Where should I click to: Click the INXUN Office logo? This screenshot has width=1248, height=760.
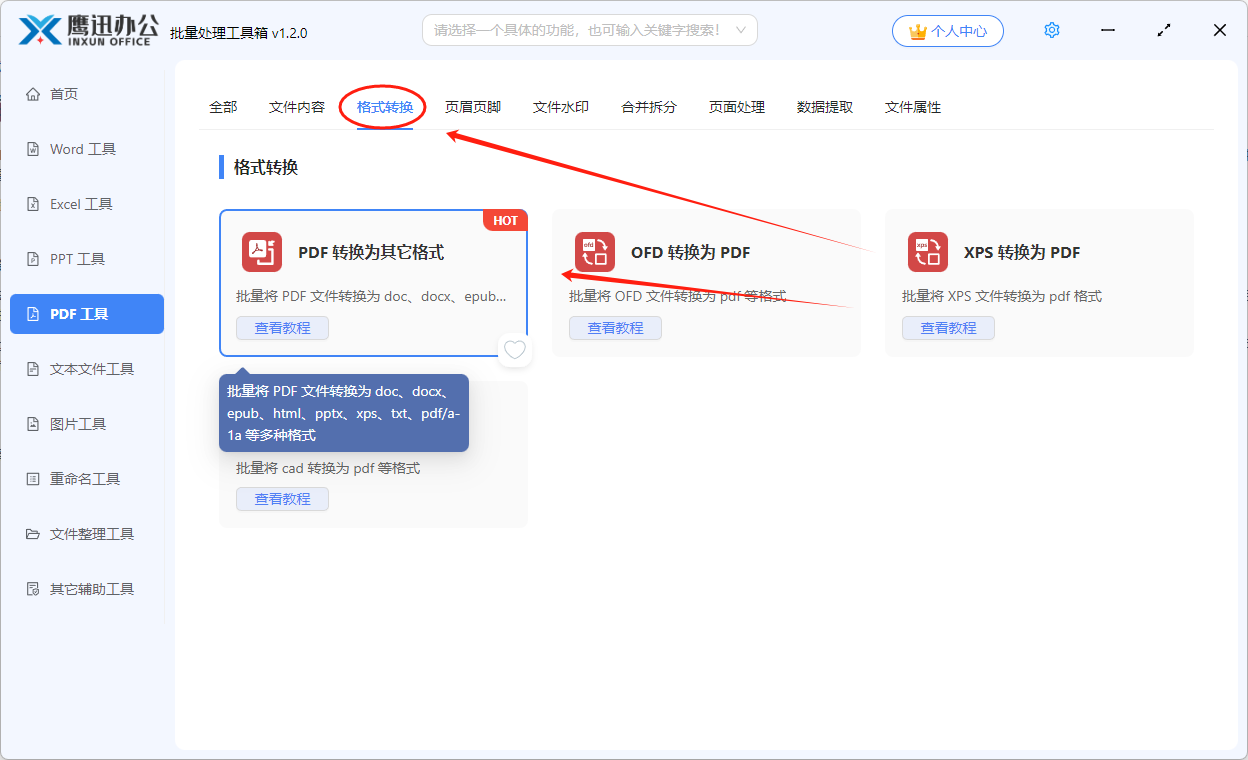88,31
